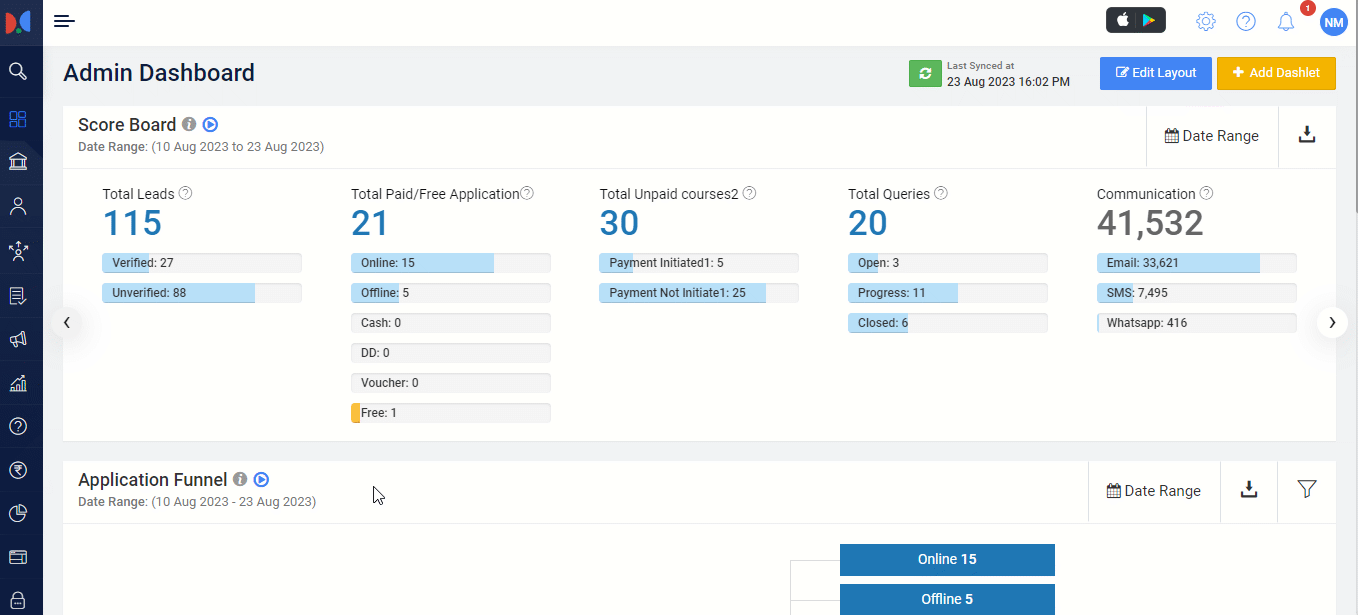This screenshot has width=1358, height=615.
Task: Open the pie chart analytics icon in sidebar
Action: tap(17, 513)
